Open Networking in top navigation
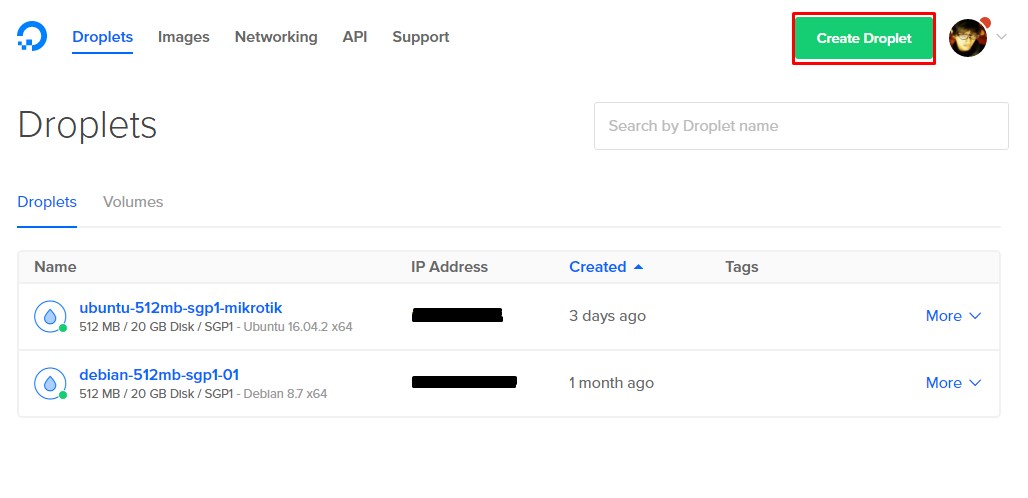The image size is (1028, 498). click(x=276, y=37)
